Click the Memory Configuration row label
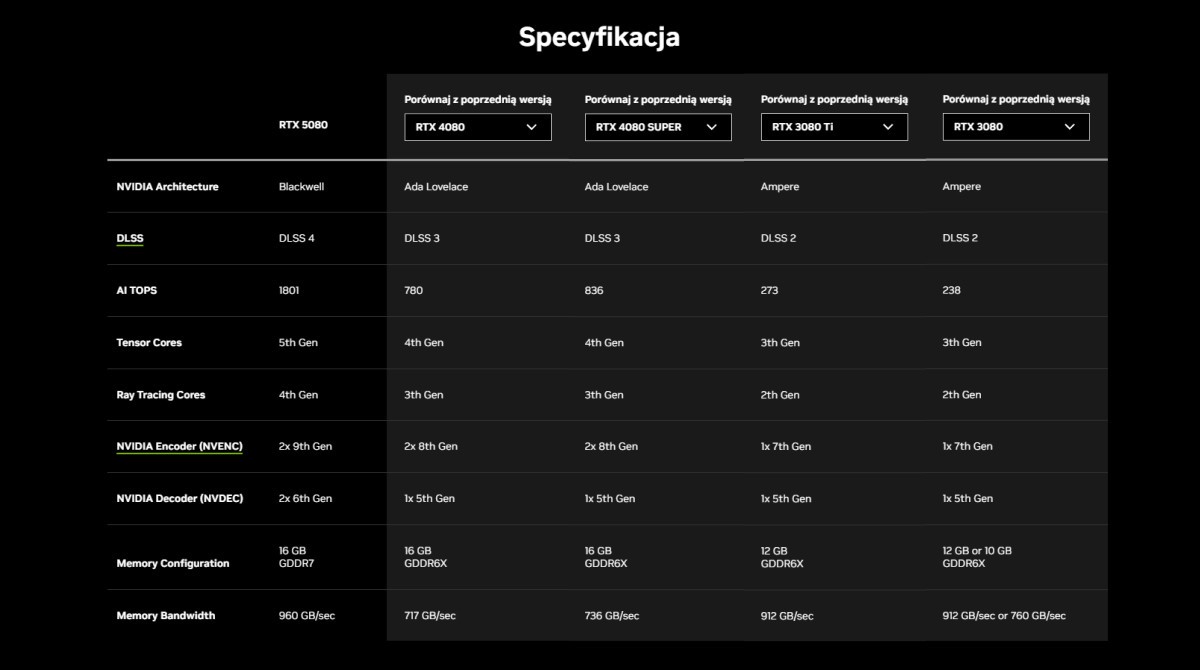 pos(172,563)
